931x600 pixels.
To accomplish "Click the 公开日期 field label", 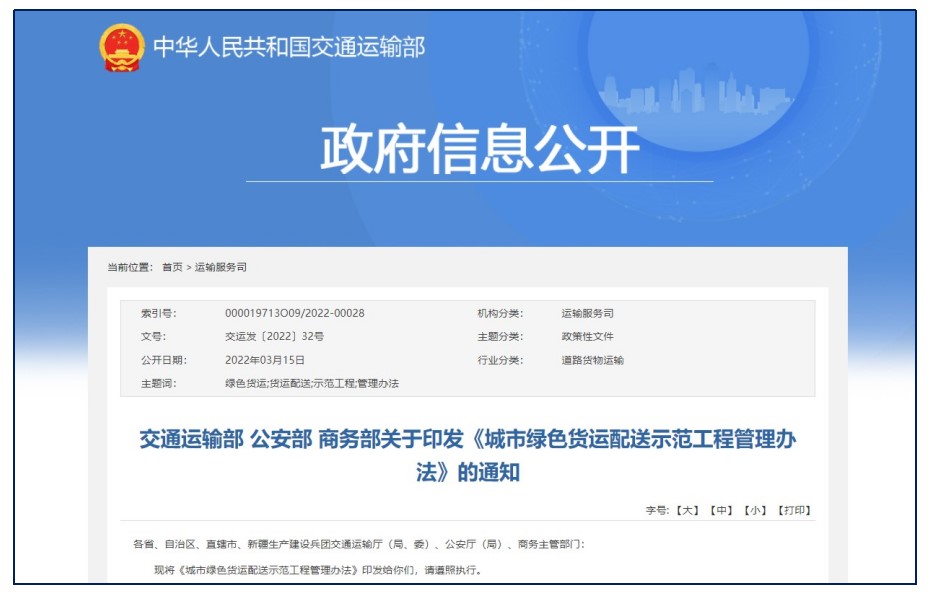I will coord(164,360).
